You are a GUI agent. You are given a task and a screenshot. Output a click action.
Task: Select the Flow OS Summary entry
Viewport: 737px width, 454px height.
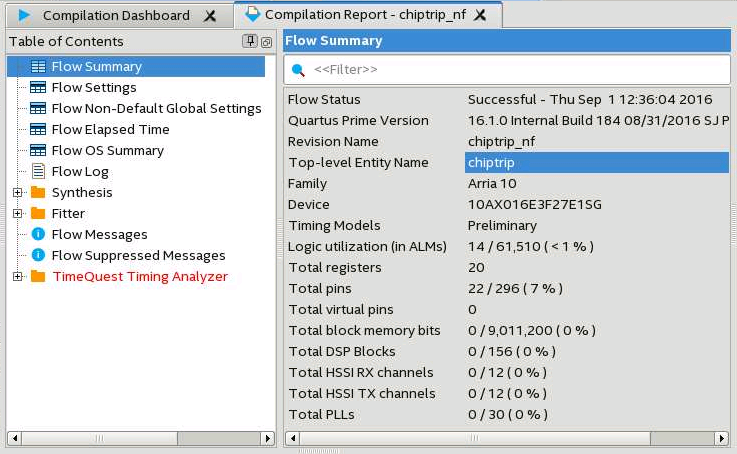click(107, 150)
